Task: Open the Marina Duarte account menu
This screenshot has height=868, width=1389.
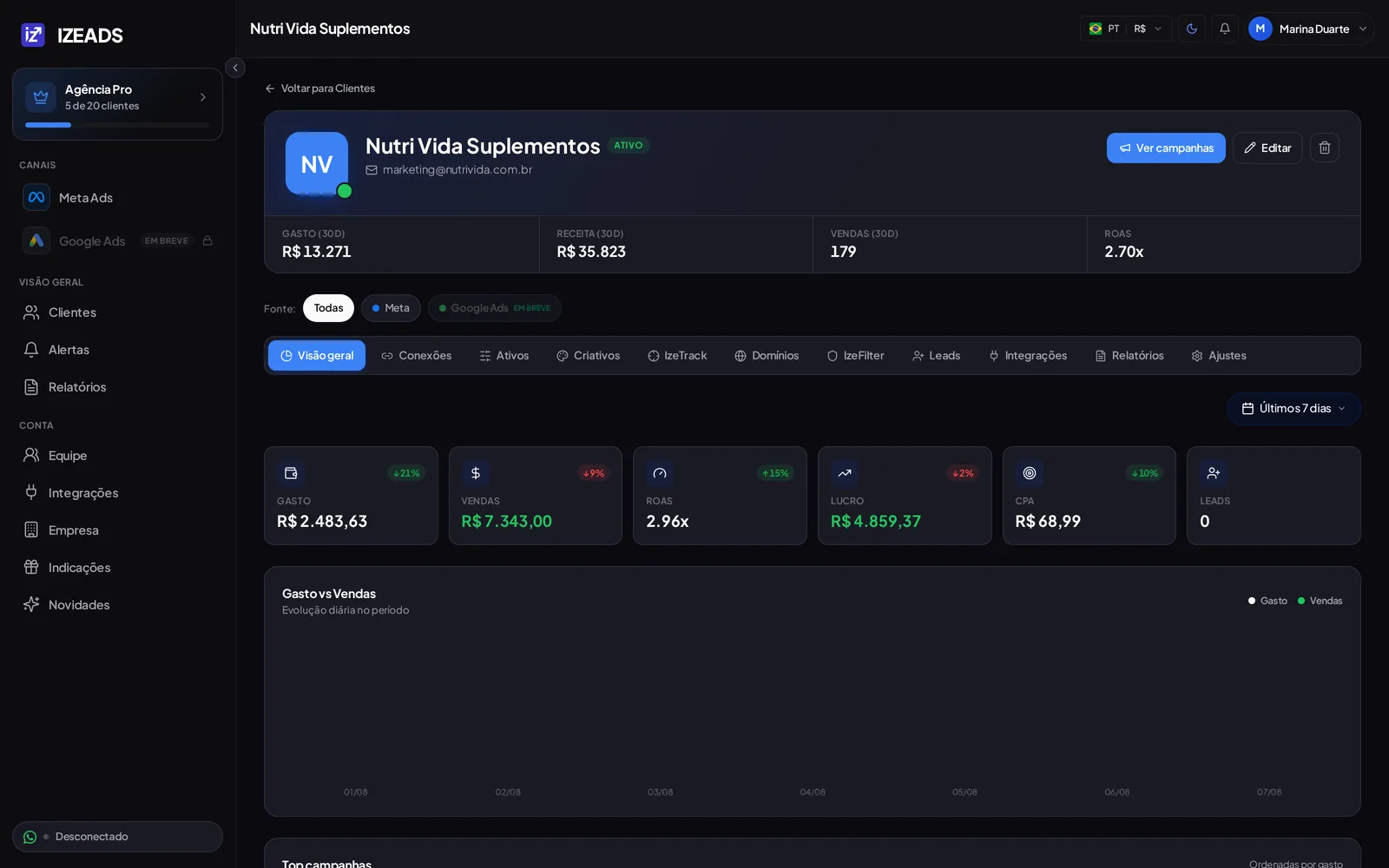Action: [1310, 29]
